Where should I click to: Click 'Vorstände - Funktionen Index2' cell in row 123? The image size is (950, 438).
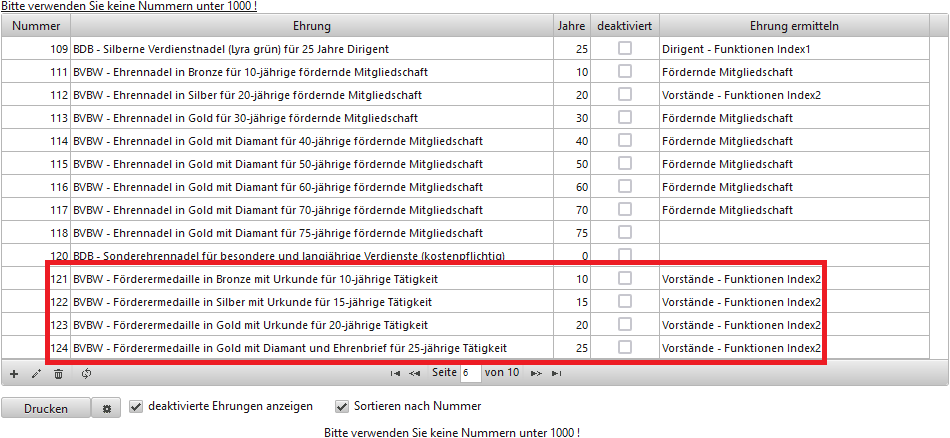794,325
